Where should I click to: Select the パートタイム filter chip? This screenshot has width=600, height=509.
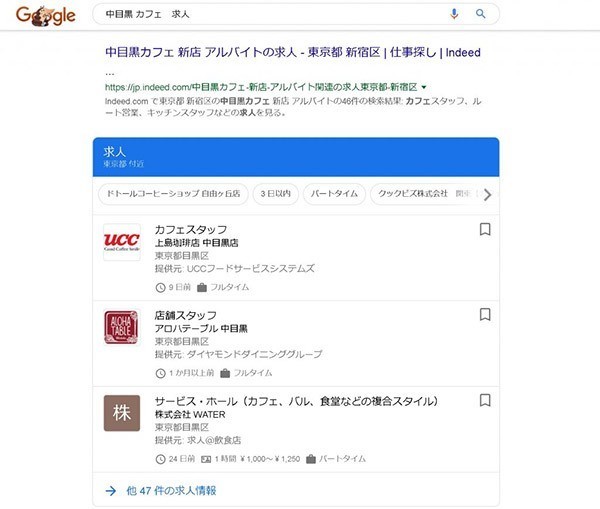pos(334,194)
